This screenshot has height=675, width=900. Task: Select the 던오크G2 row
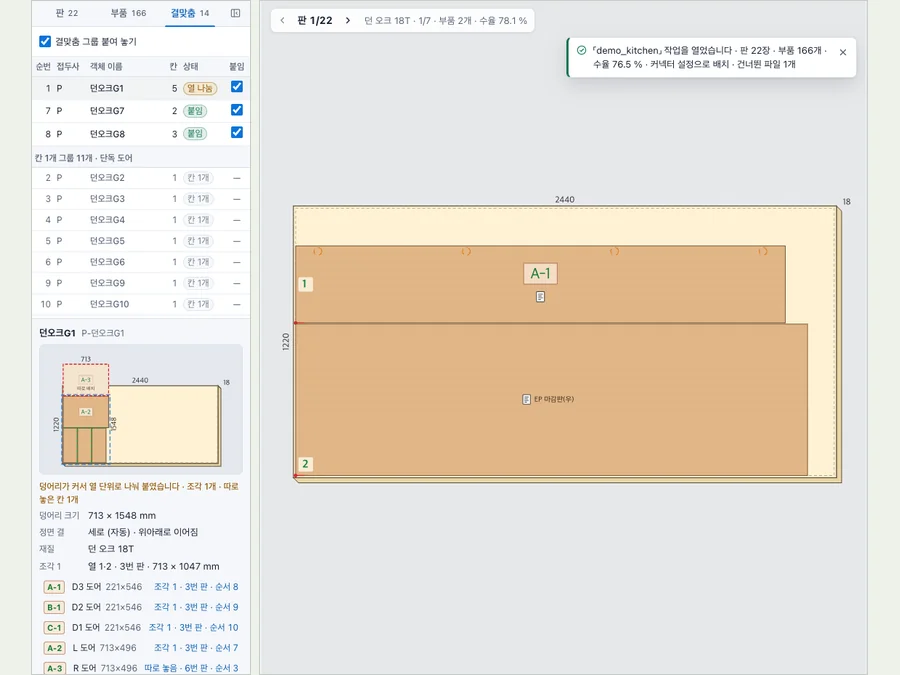click(141, 178)
